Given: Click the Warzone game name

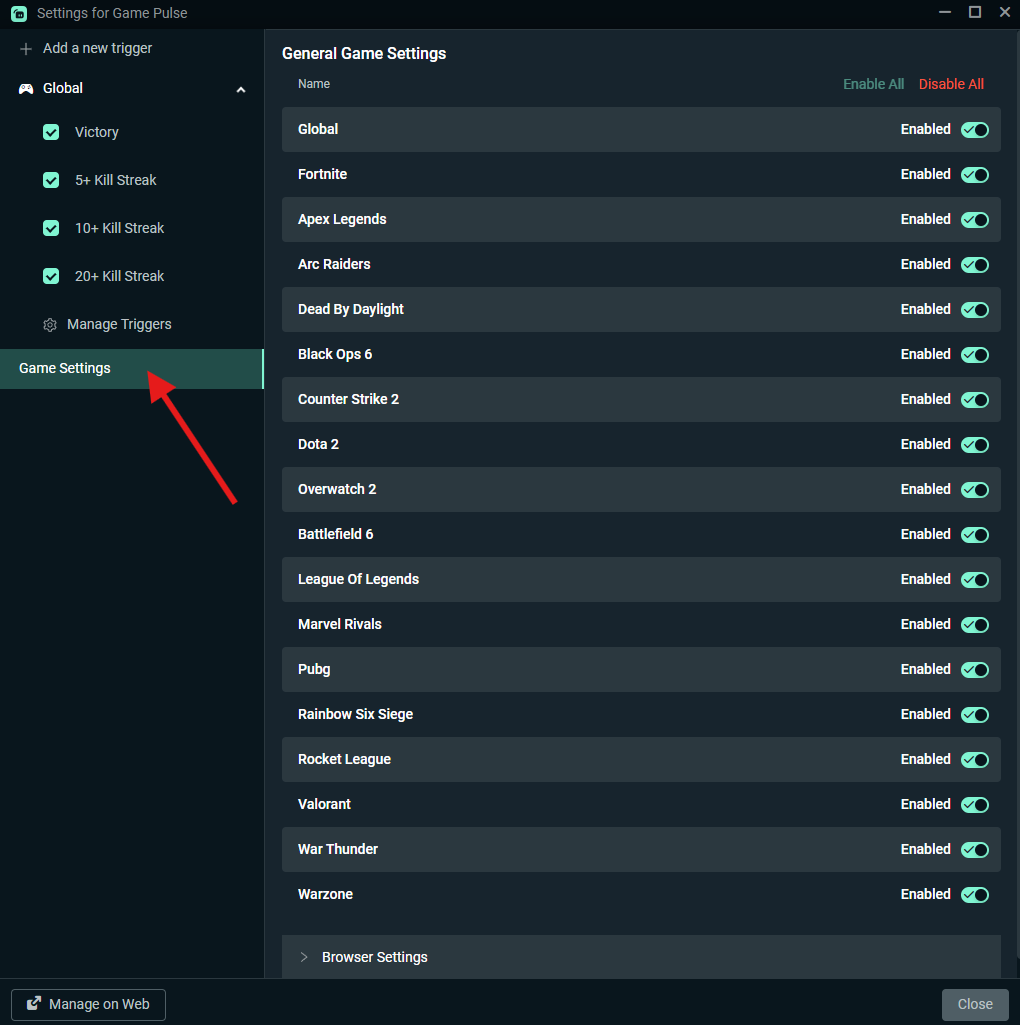Looking at the screenshot, I should 326,894.
